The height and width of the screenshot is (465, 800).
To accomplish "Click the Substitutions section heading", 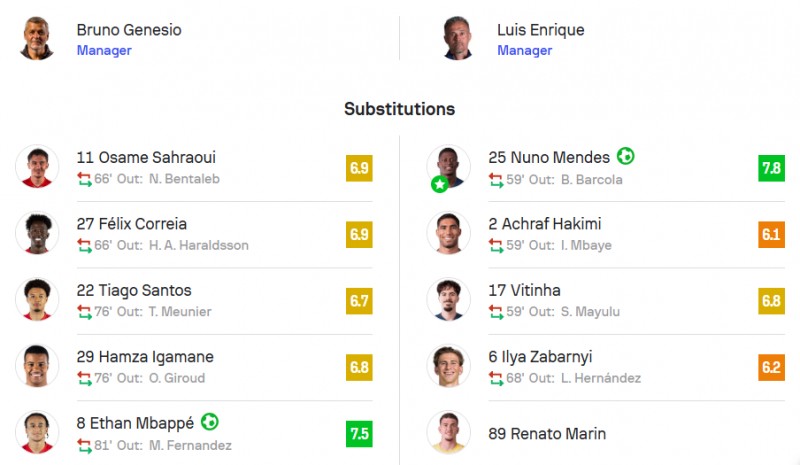I will [399, 109].
